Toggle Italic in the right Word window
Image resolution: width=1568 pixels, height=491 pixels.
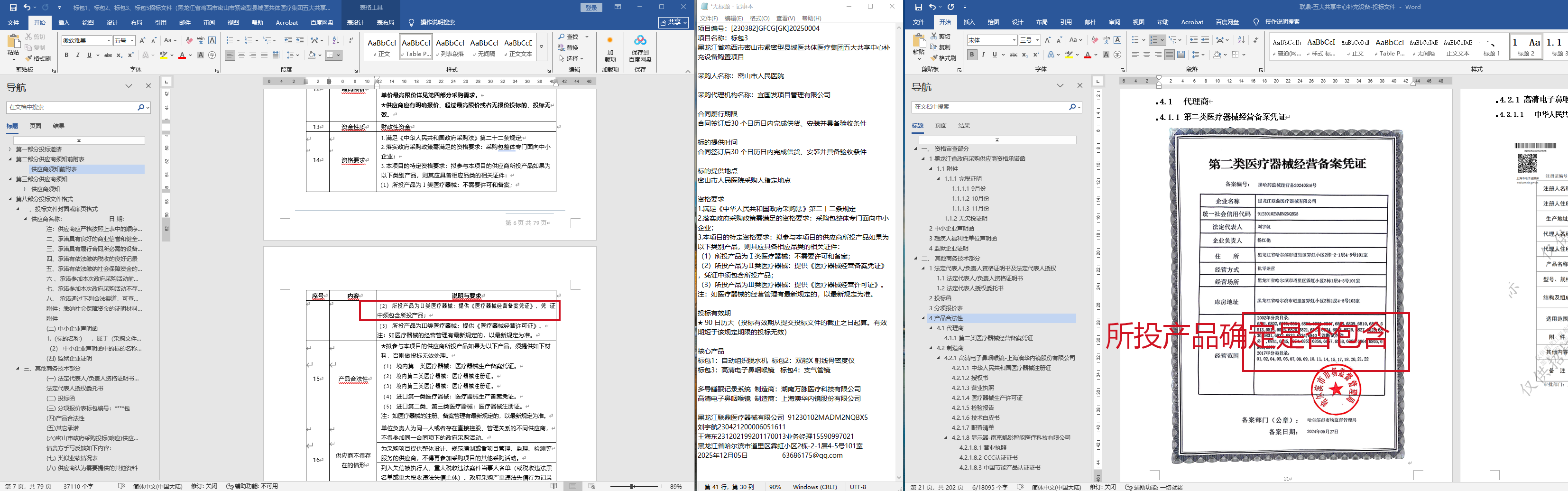point(983,54)
